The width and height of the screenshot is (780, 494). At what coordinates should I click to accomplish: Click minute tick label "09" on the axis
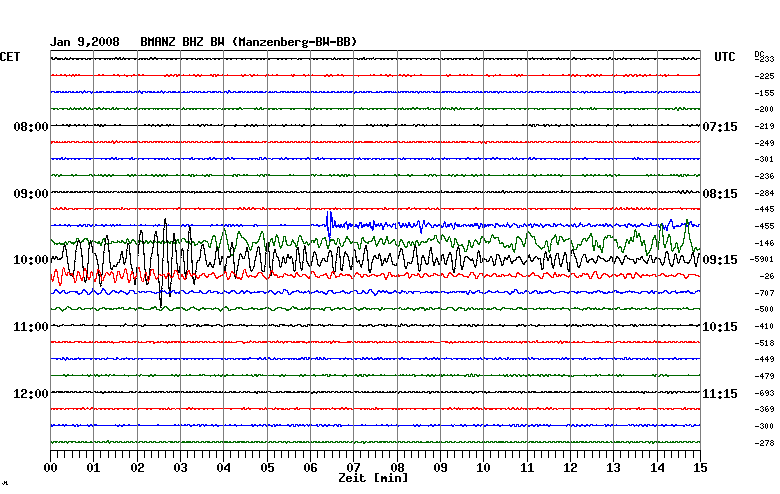pos(440,468)
